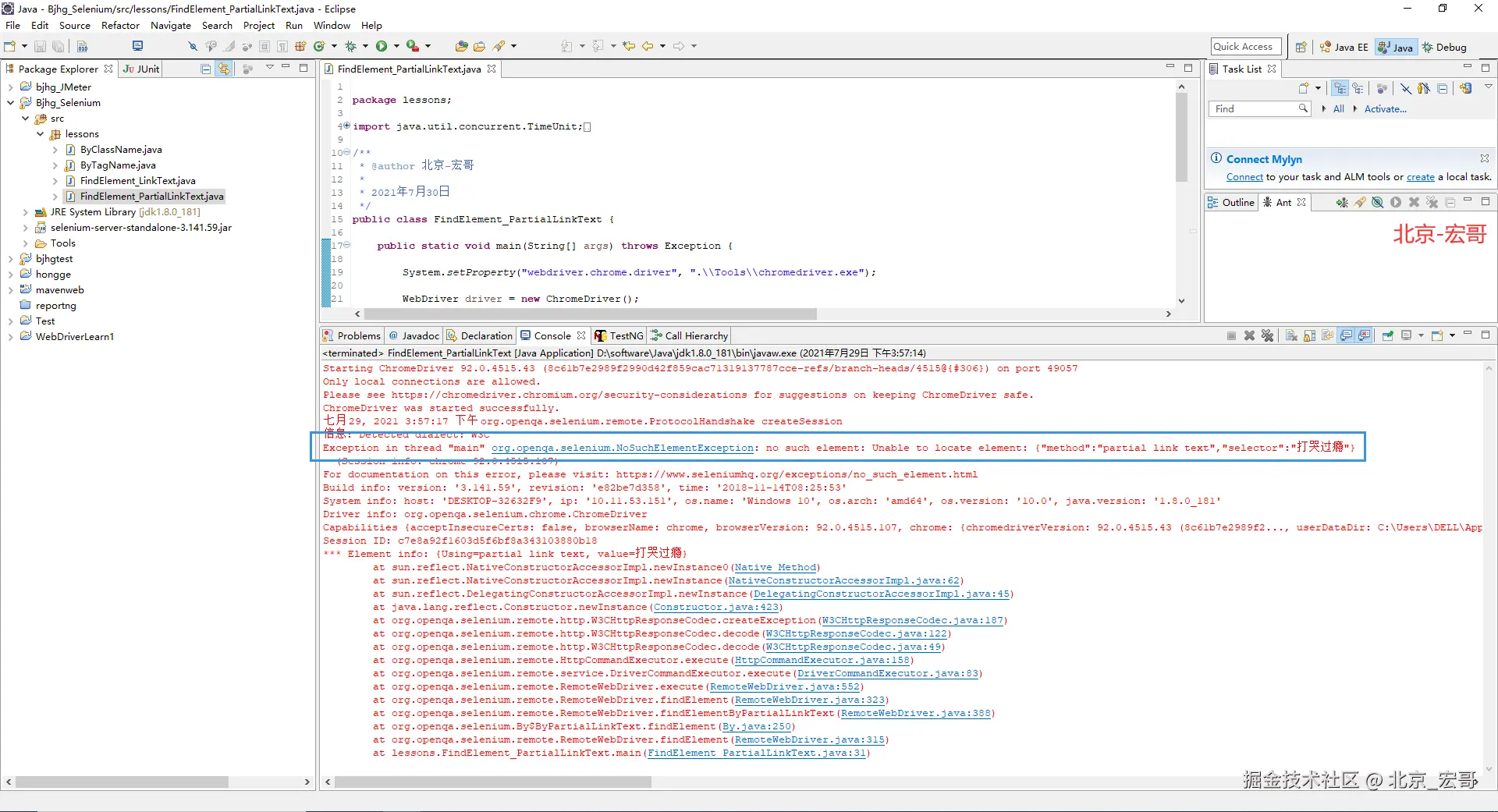Open the Run button dropdown arrow

pos(396,46)
